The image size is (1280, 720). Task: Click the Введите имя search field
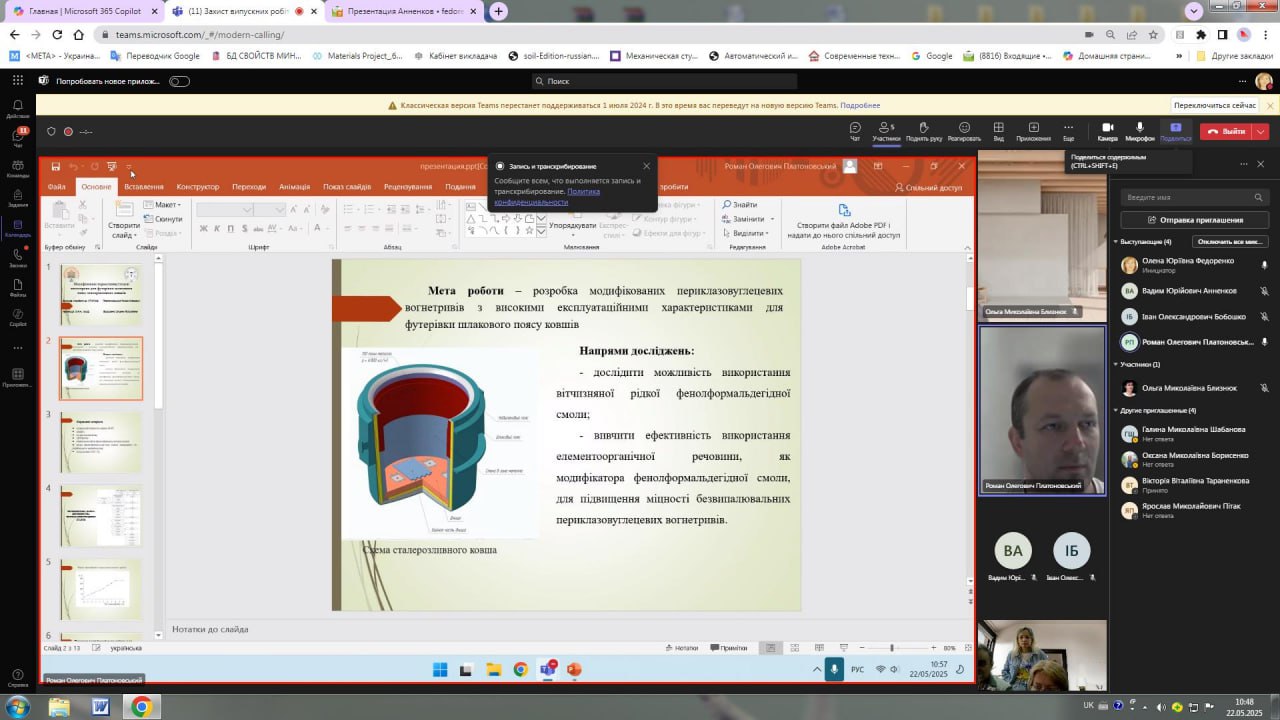pyautogui.click(x=1195, y=197)
